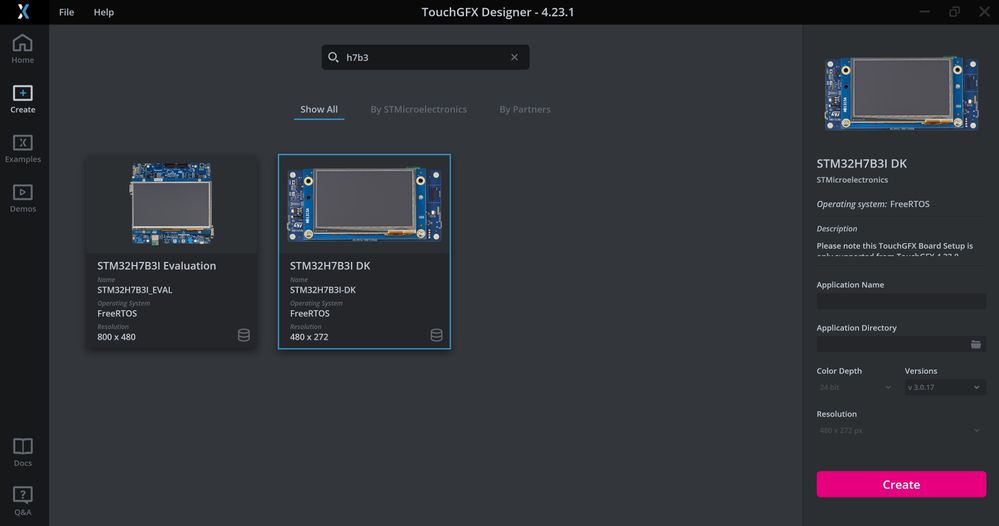Viewport: 999px width, 526px height.
Task: Click the pink Create button
Action: click(x=901, y=485)
